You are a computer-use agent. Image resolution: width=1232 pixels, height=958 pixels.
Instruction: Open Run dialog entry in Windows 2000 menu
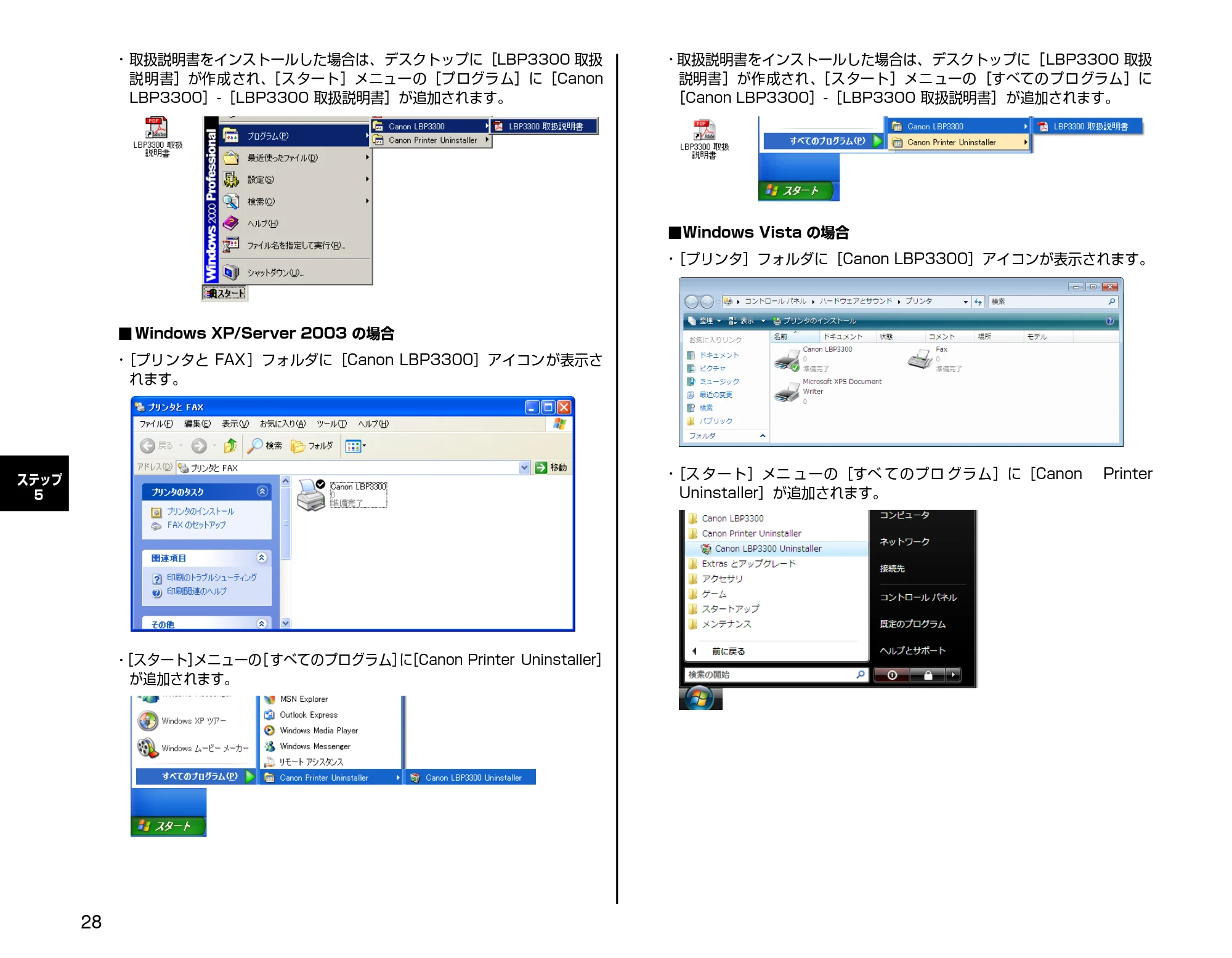[x=295, y=245]
